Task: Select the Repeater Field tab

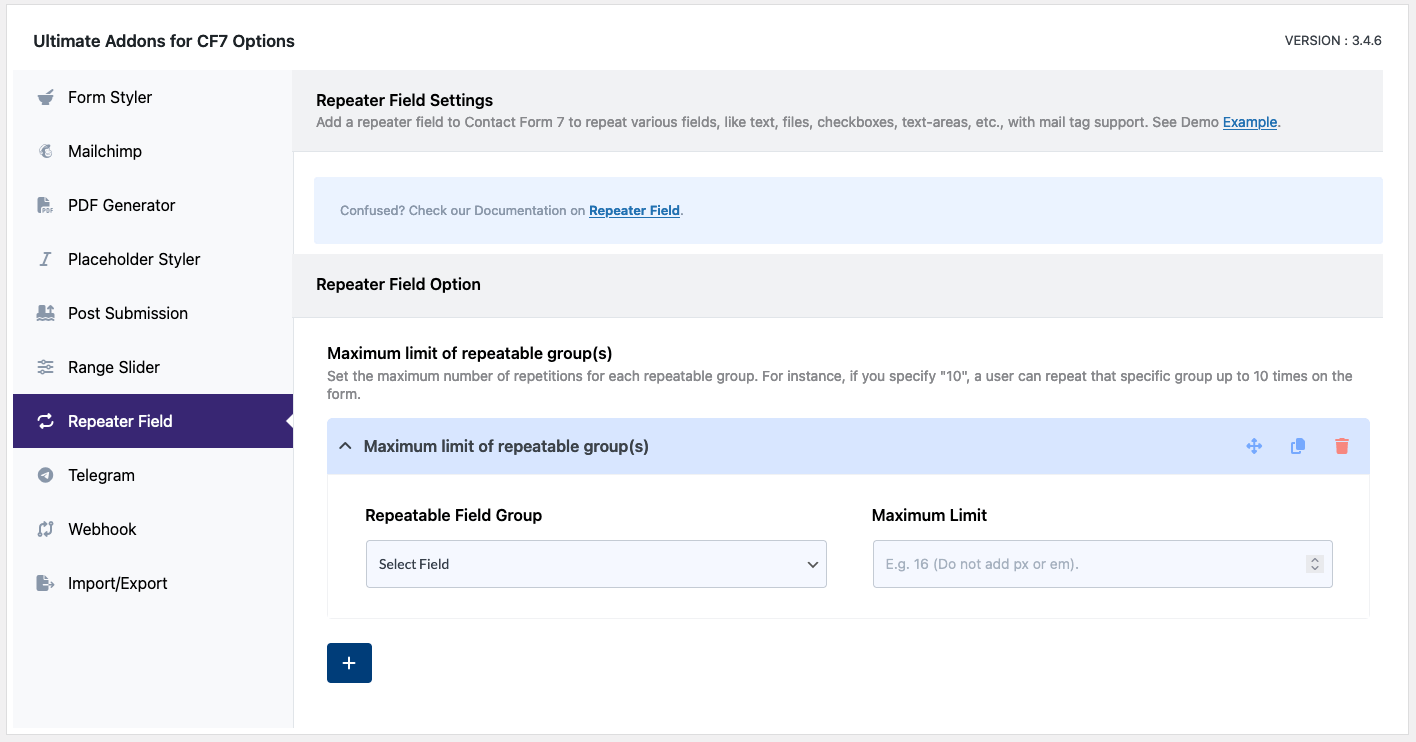Action: (x=153, y=421)
